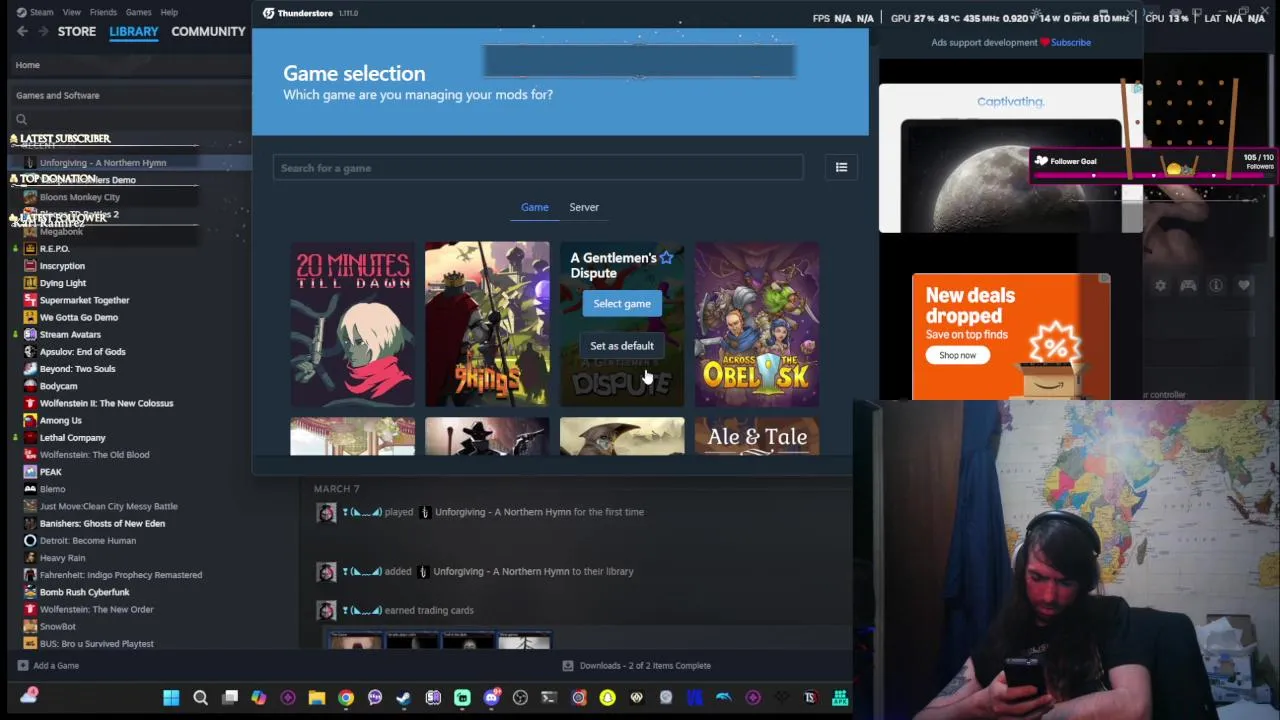The height and width of the screenshot is (720, 1280).
Task: Select Inscryption in library list
Action: tap(62, 266)
